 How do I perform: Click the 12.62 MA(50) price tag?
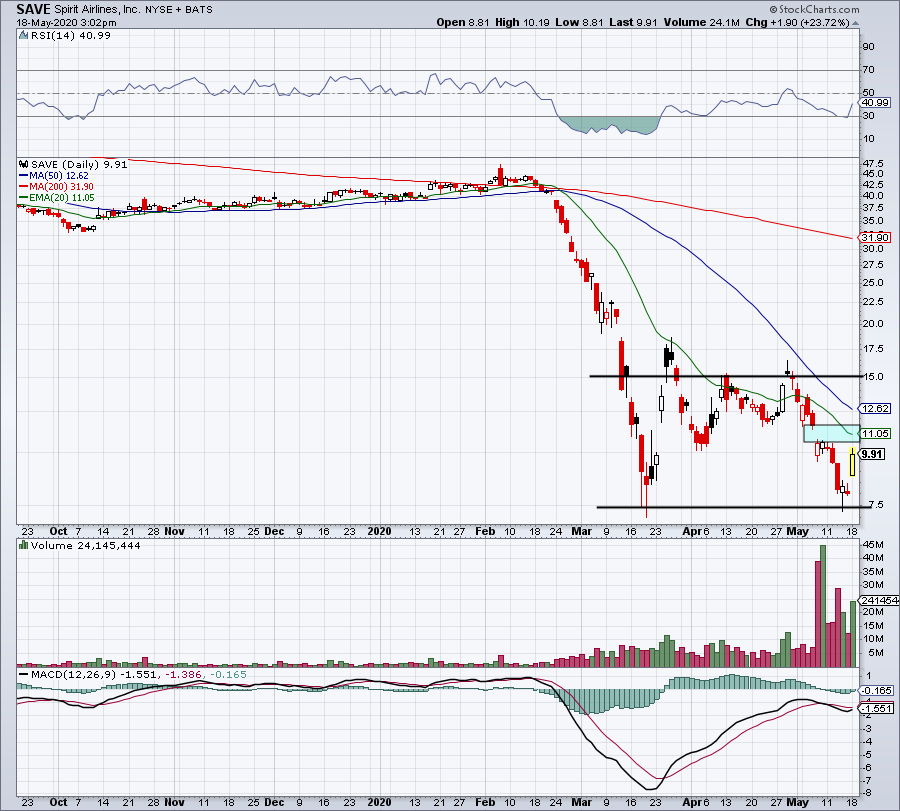873,408
